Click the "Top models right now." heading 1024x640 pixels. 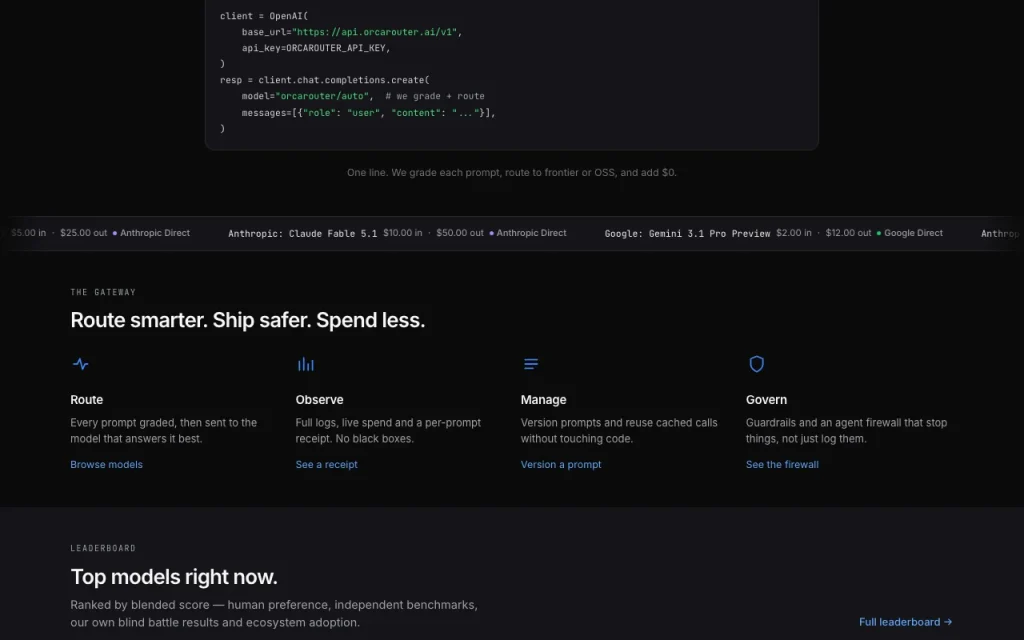[174, 577]
